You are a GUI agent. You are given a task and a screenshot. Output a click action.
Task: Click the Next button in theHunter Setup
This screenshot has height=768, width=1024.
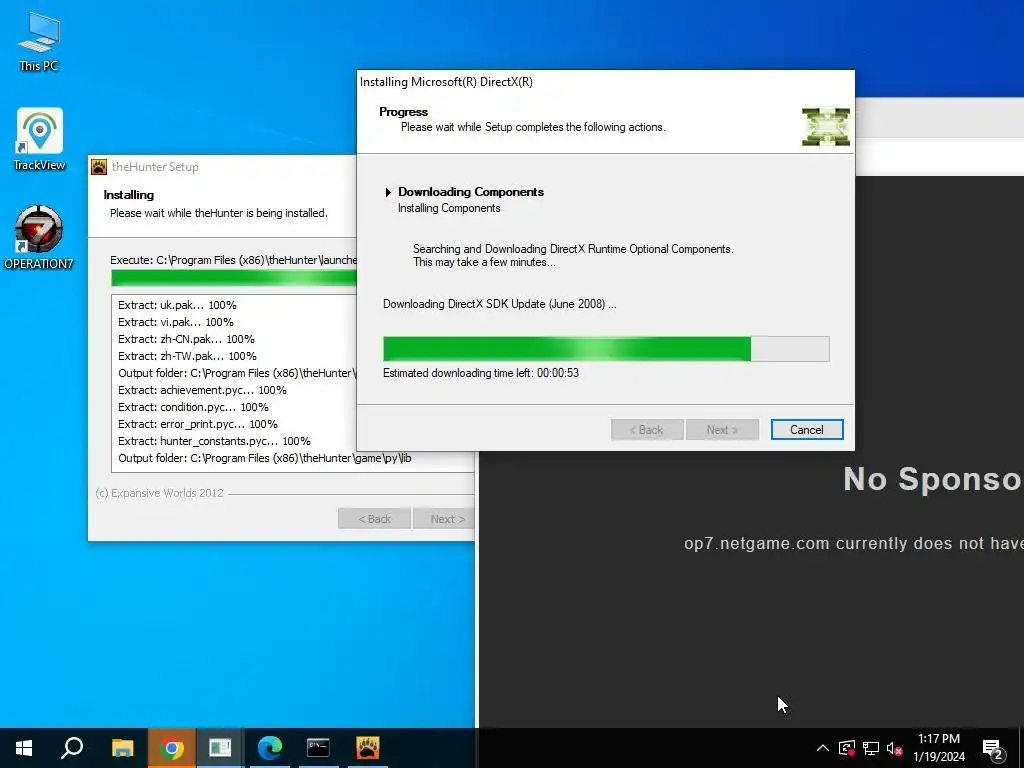(x=444, y=519)
